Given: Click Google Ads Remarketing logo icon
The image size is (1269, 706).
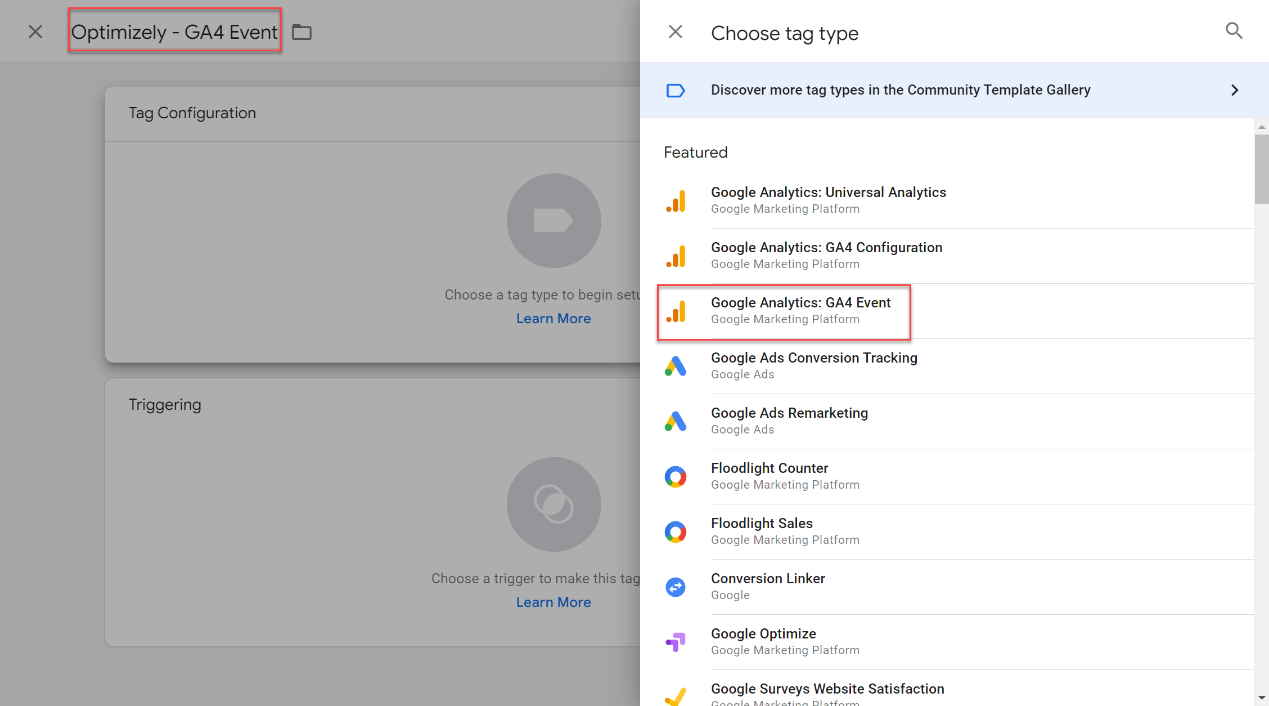Looking at the screenshot, I should point(676,421).
